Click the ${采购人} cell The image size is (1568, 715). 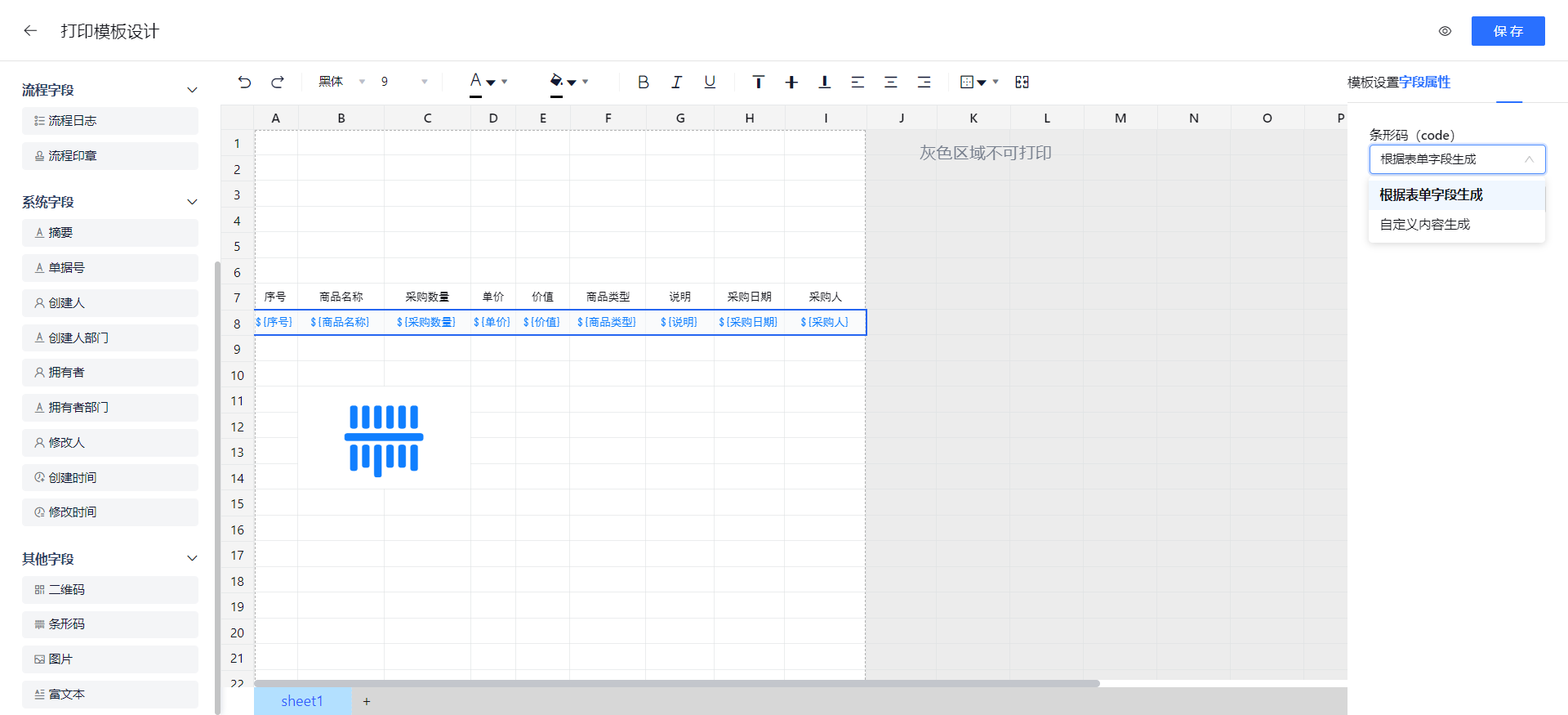click(x=825, y=323)
